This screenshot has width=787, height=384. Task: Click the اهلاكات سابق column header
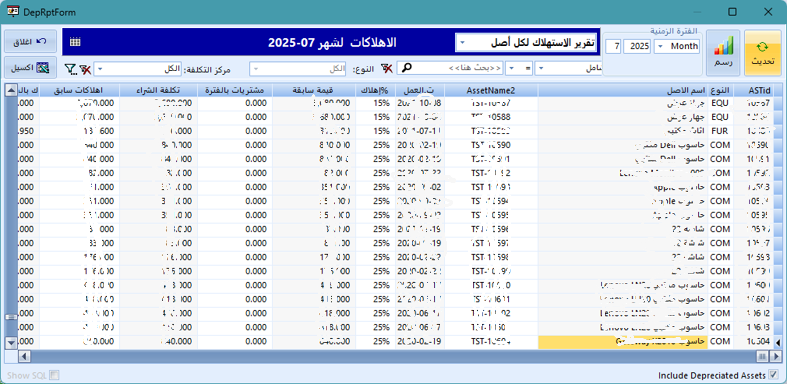[79, 90]
